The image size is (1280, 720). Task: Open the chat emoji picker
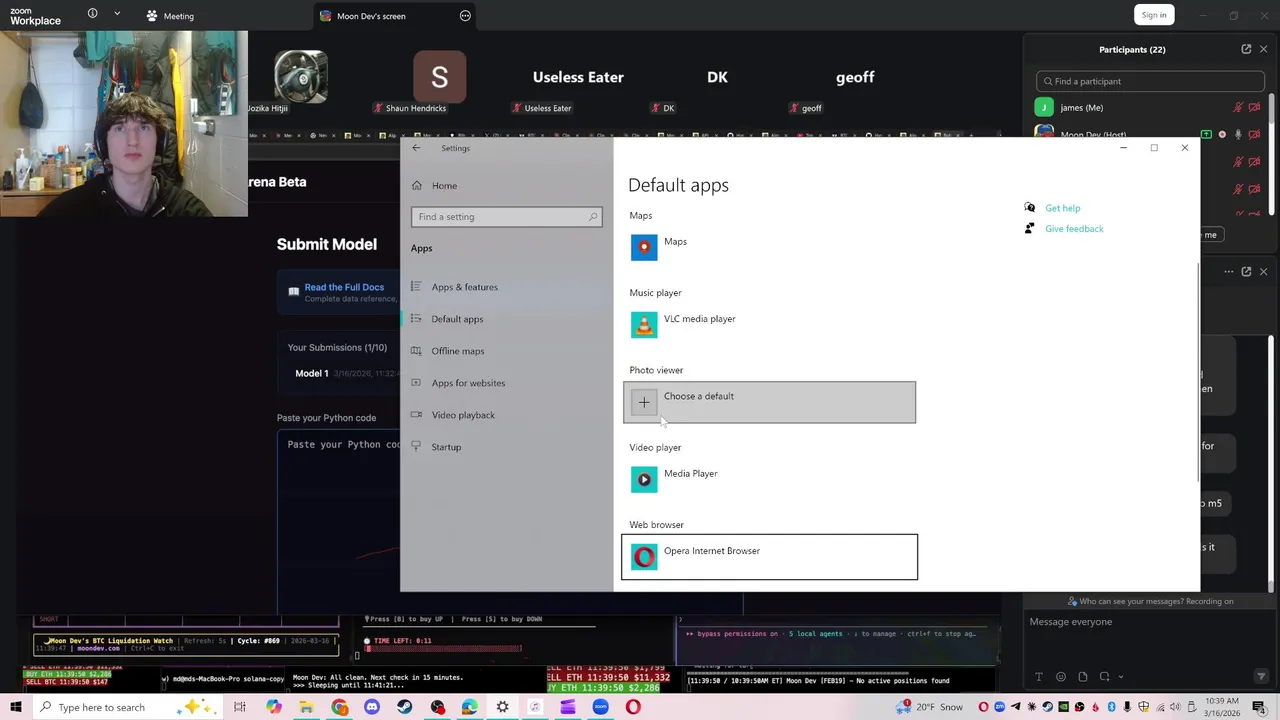click(1061, 677)
